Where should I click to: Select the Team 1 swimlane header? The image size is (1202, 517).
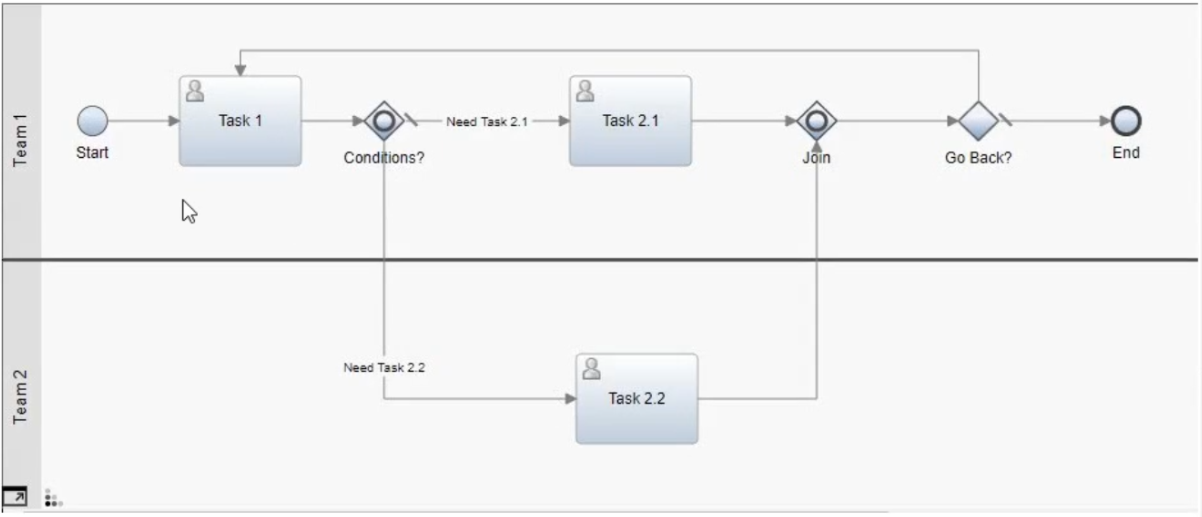click(x=21, y=132)
